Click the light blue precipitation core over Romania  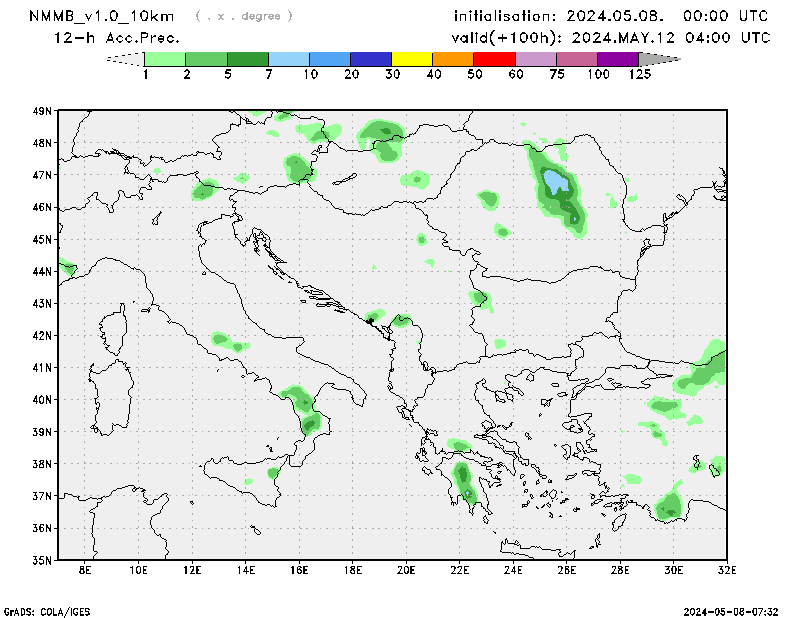pos(555,182)
